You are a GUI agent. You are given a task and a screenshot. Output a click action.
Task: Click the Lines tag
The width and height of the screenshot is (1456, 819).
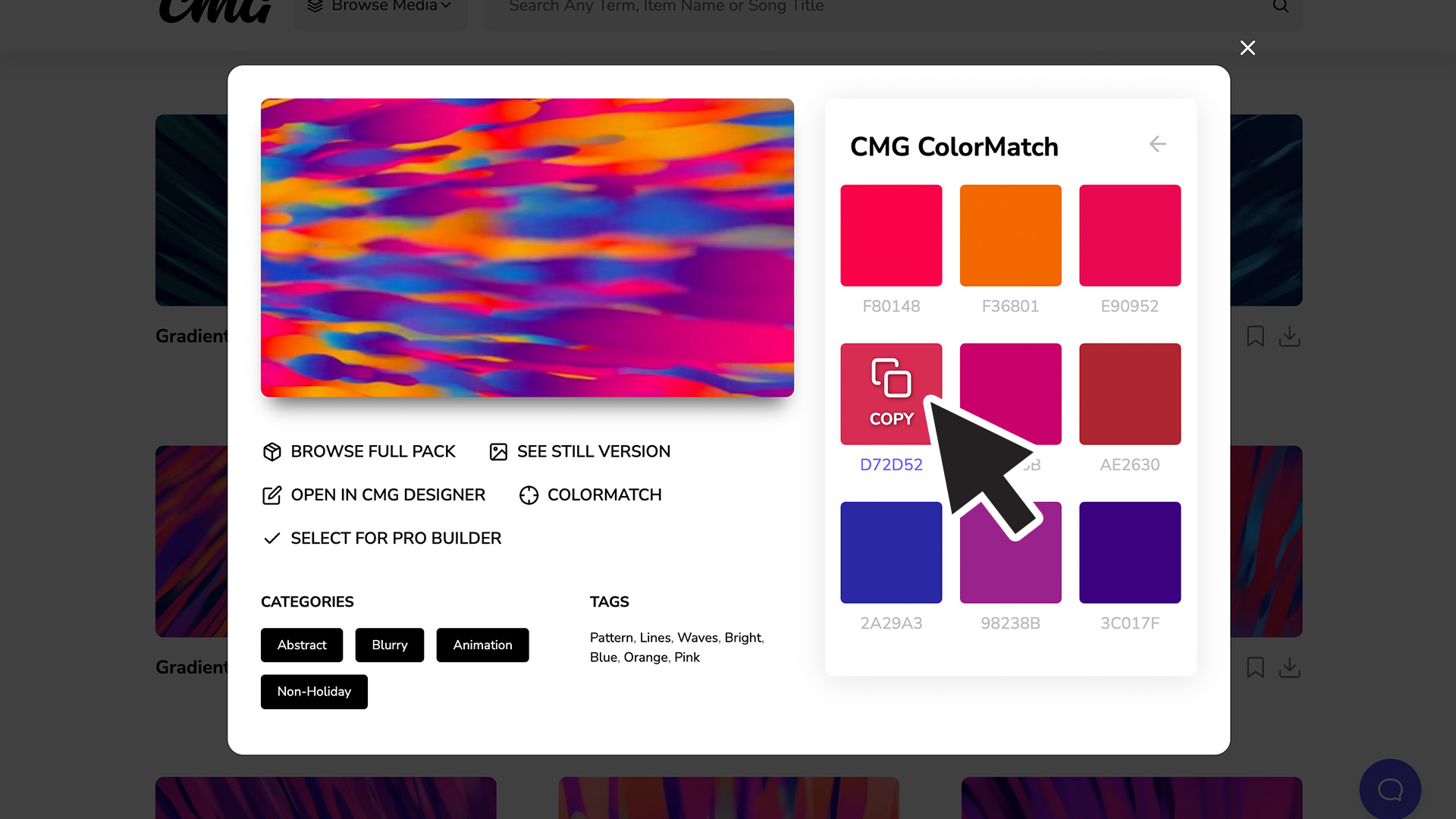point(655,638)
